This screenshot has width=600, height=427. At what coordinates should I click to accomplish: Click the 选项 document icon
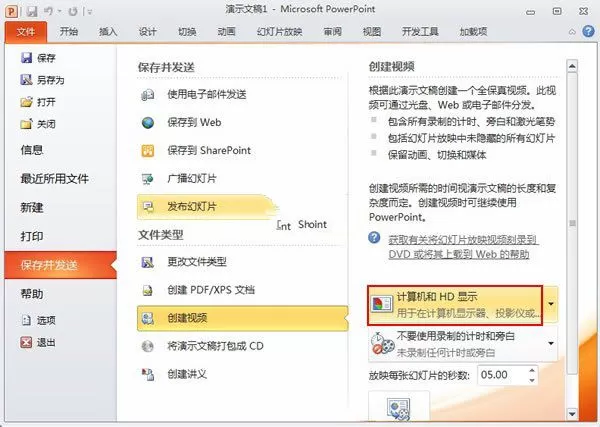26,320
